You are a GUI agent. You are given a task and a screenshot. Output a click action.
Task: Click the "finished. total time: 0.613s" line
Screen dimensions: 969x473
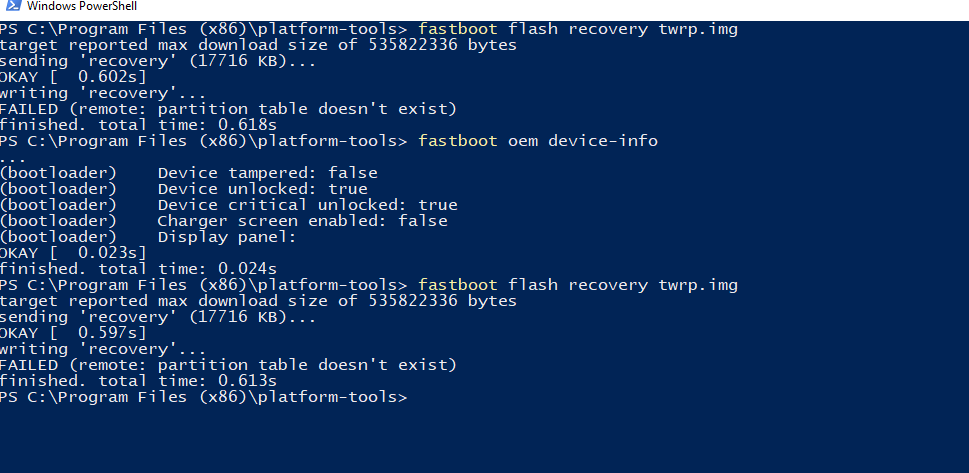(138, 381)
